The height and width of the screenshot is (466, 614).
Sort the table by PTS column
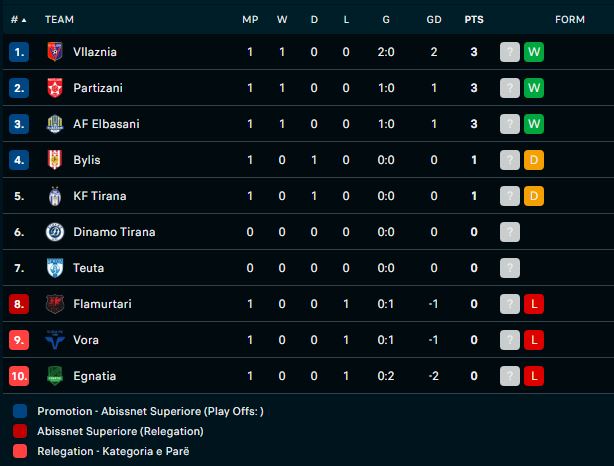point(474,19)
